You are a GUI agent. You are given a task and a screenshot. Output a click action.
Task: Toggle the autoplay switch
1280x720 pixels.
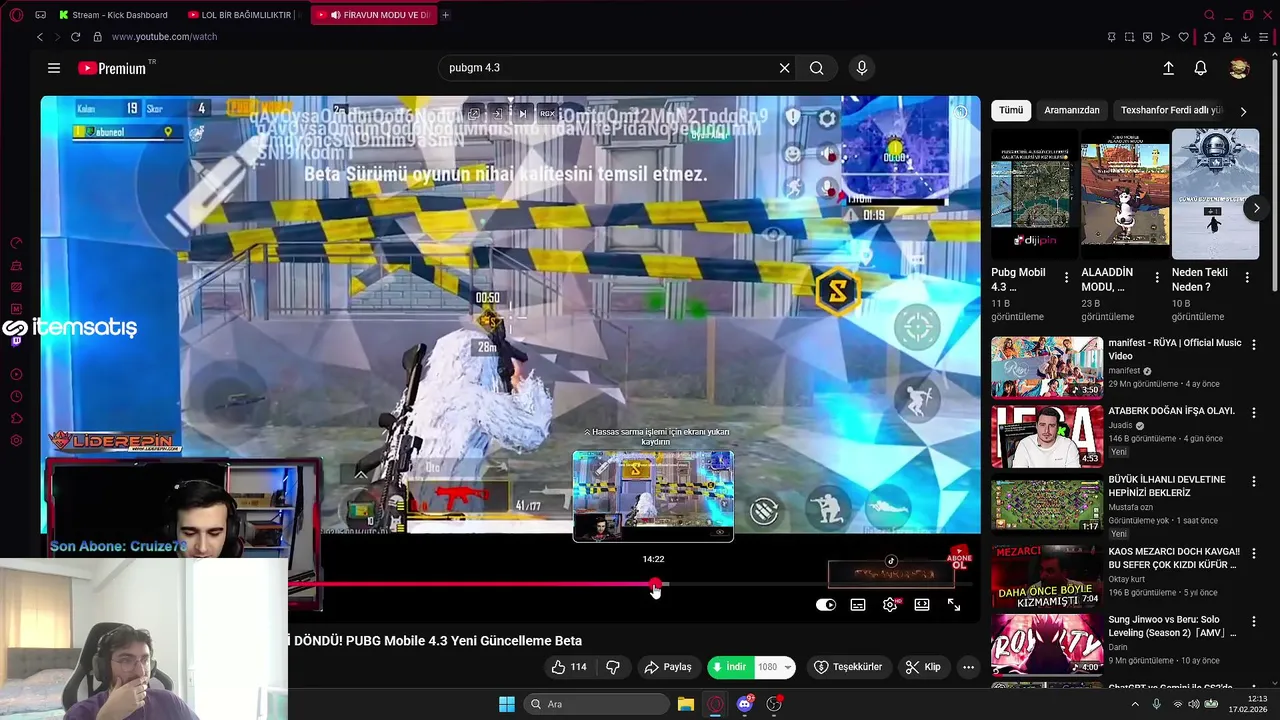[826, 605]
